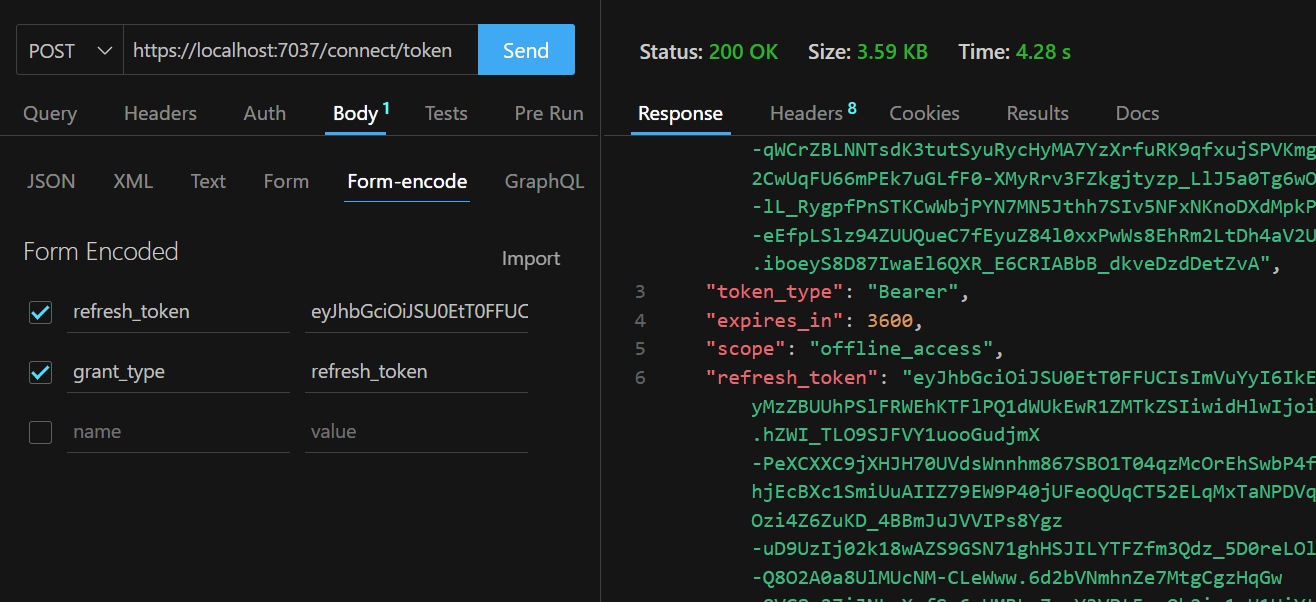Edit the refresh_token value starting eyJhbGci
This screenshot has width=1316, height=602.
coord(416,312)
